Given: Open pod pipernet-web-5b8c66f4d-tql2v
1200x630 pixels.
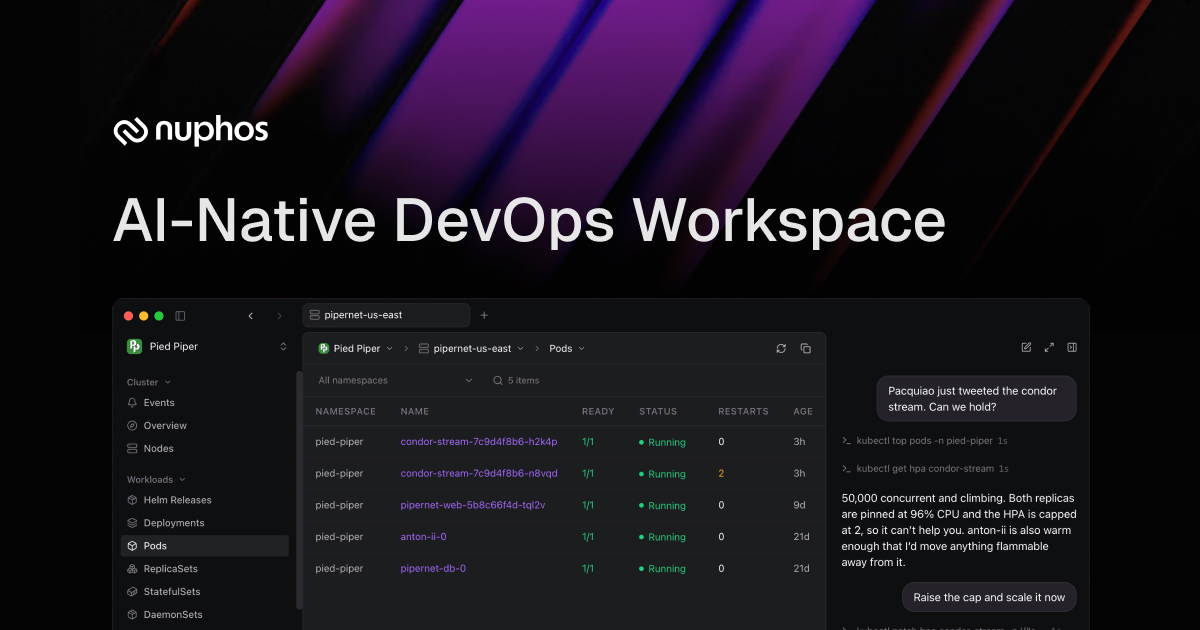Looking at the screenshot, I should pos(473,506).
